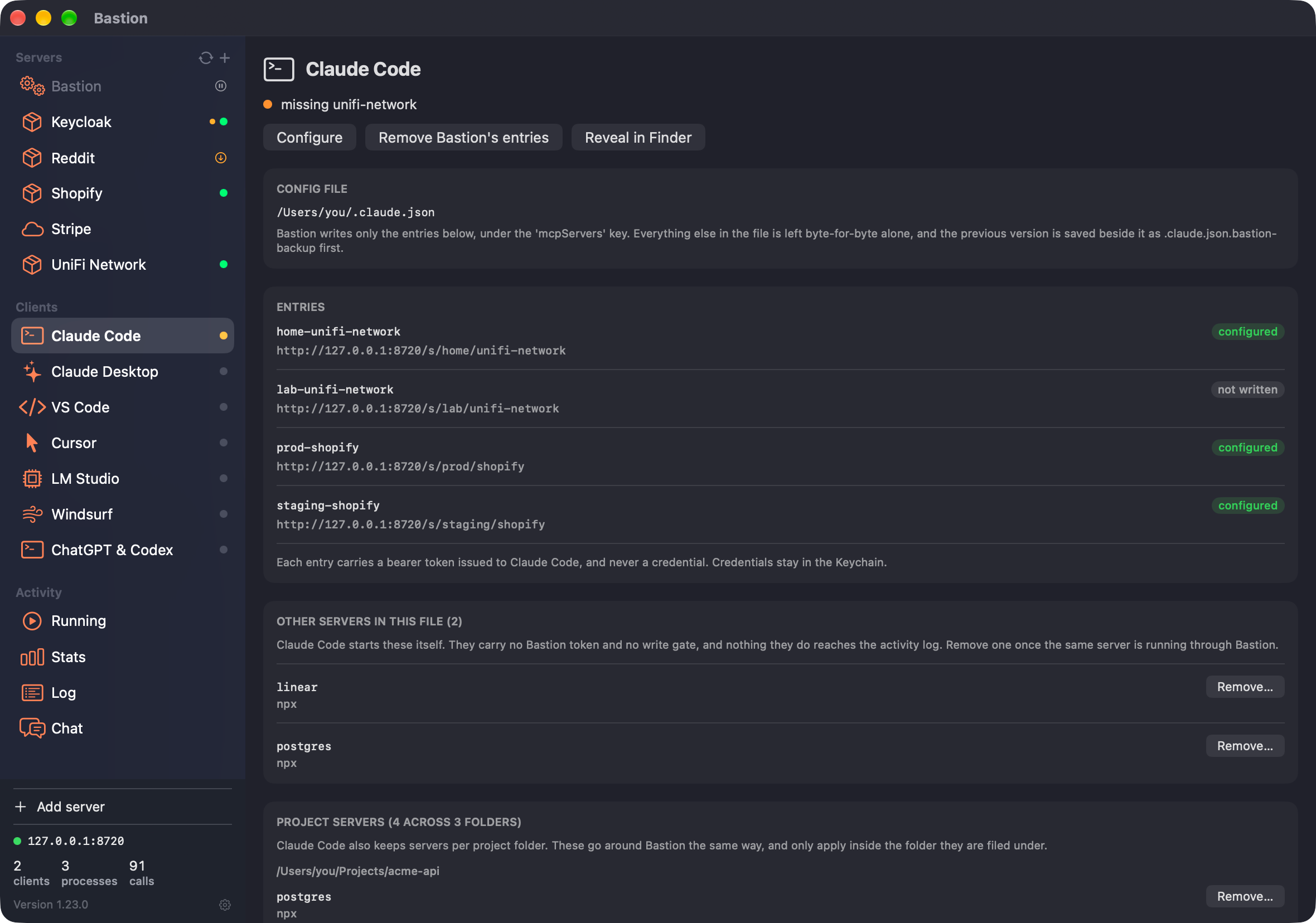Click the Stats bar chart icon
1316x923 pixels.
pos(32,657)
